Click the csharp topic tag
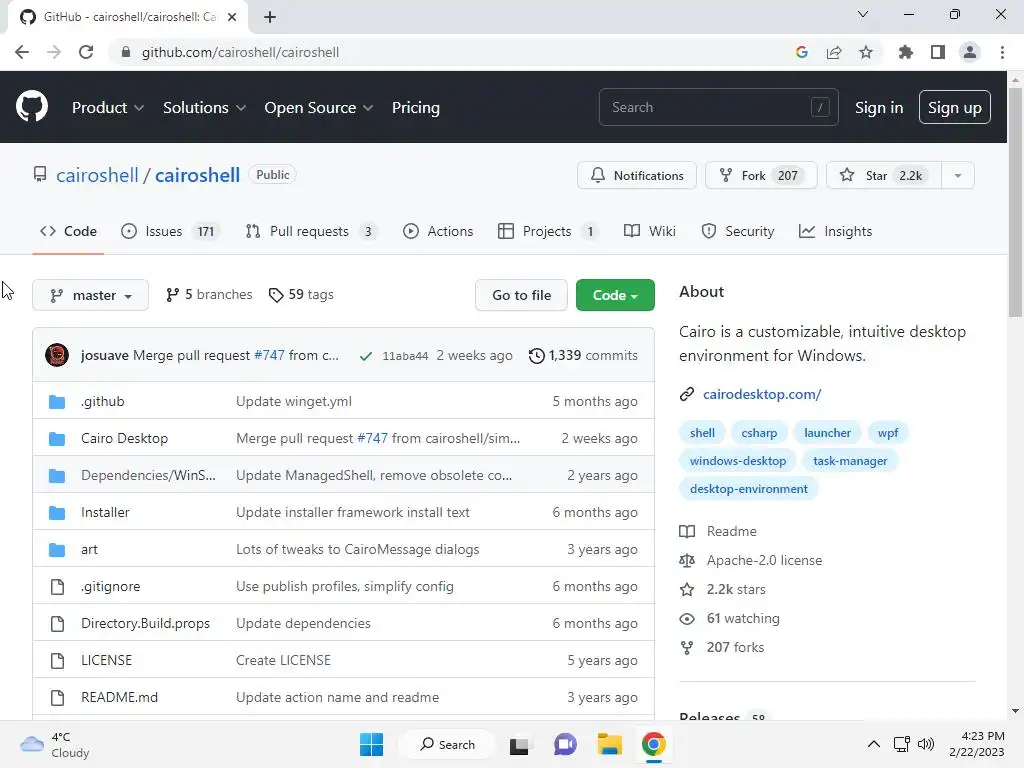1024x768 pixels. 759,433
